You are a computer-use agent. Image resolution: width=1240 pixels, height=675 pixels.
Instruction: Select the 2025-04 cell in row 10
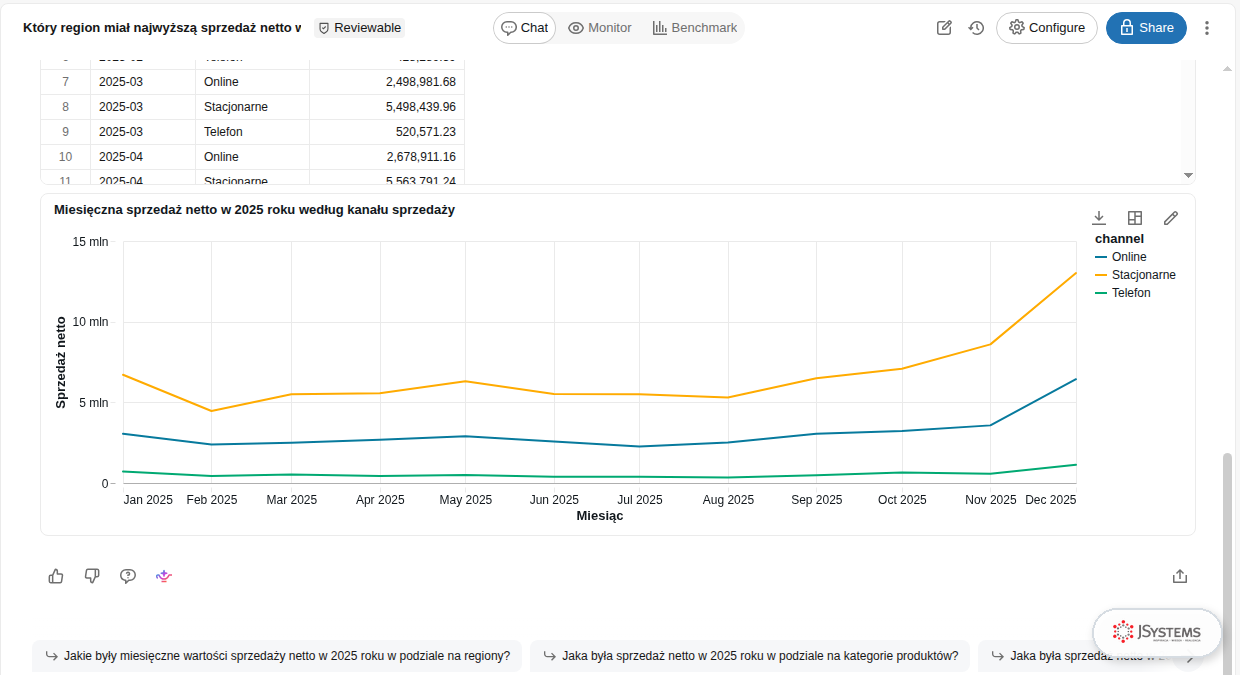pyautogui.click(x=143, y=157)
